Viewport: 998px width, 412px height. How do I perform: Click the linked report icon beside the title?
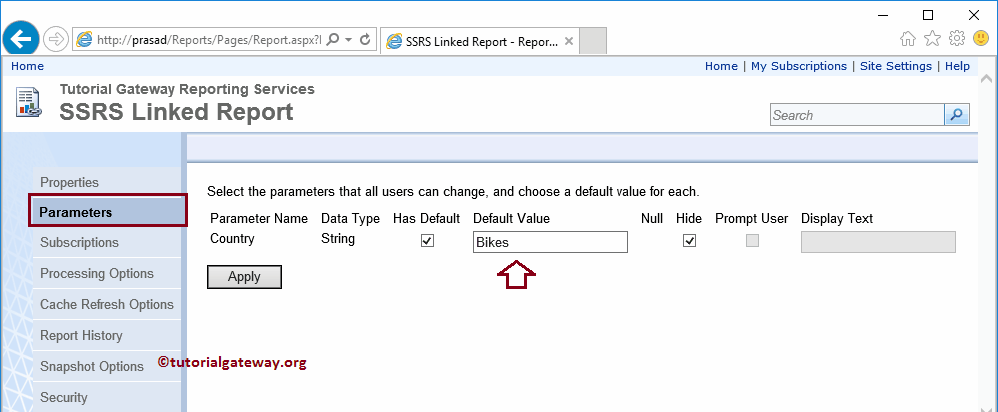[29, 102]
